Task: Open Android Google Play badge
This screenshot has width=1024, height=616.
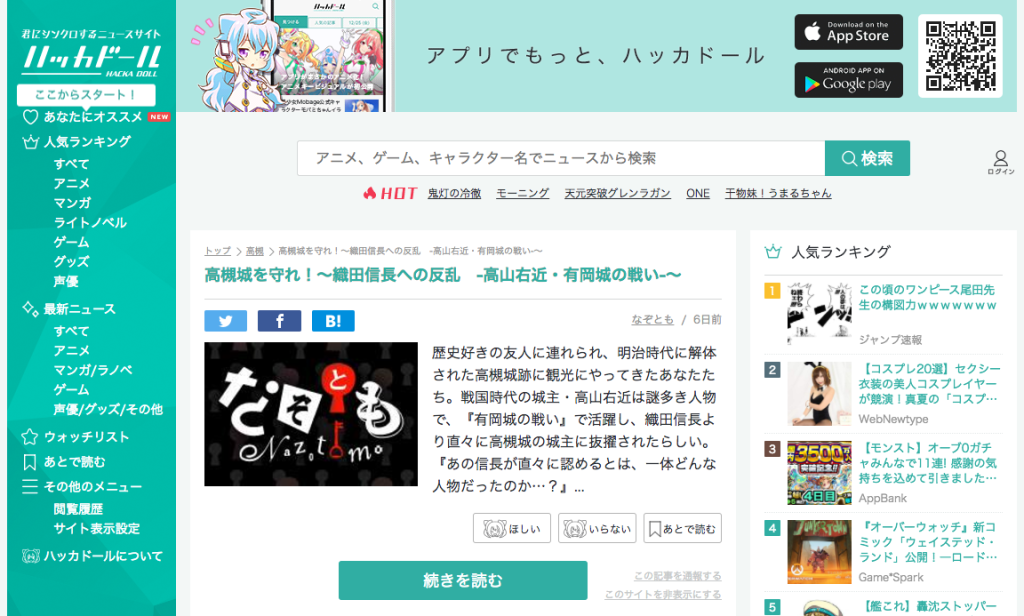Action: point(848,81)
